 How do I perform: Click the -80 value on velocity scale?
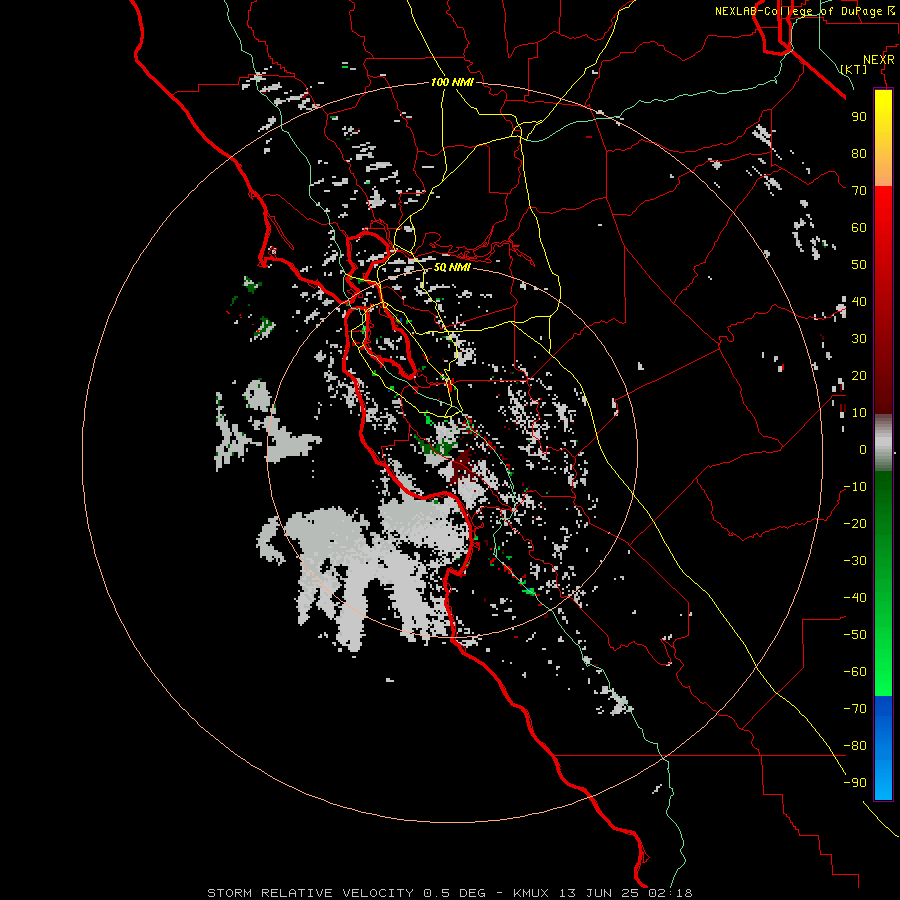pos(855,746)
